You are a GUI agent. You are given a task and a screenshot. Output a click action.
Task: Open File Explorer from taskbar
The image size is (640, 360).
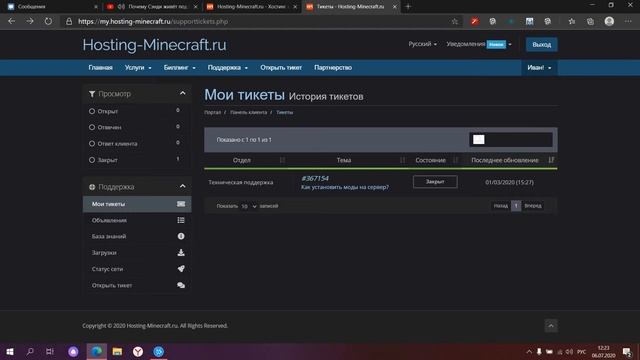point(117,351)
